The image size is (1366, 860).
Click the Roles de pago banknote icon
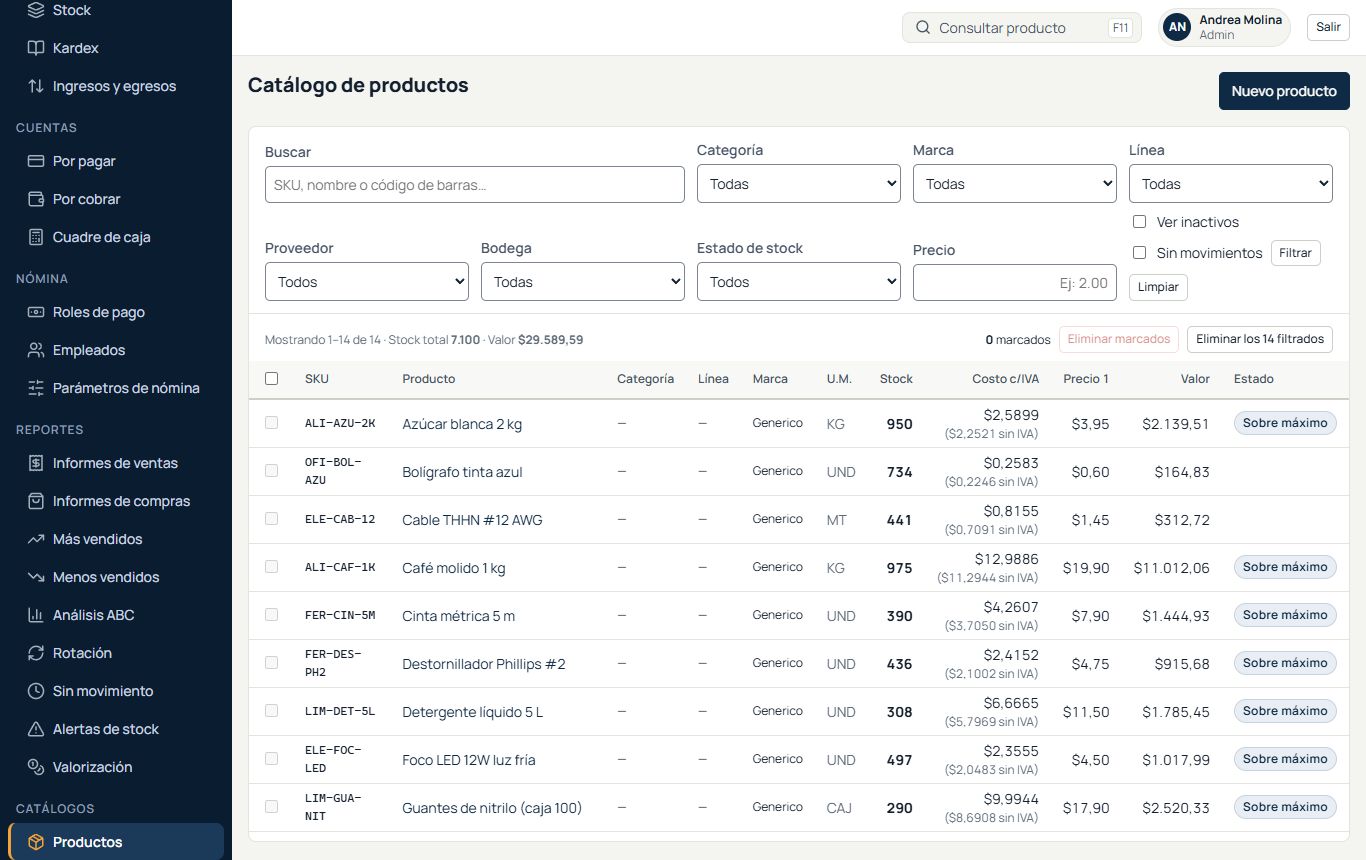[36, 312]
